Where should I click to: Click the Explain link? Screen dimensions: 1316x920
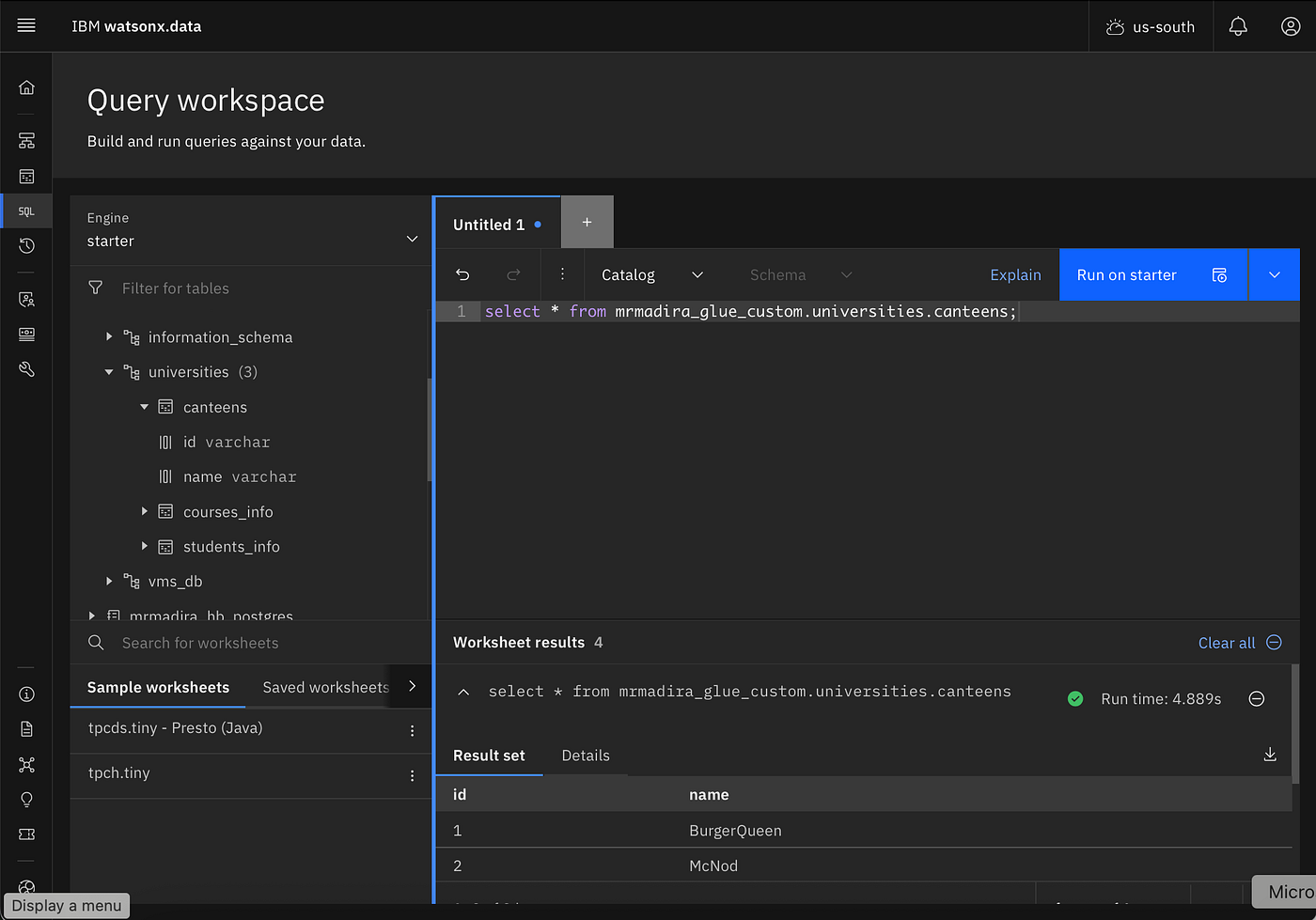(x=1015, y=274)
